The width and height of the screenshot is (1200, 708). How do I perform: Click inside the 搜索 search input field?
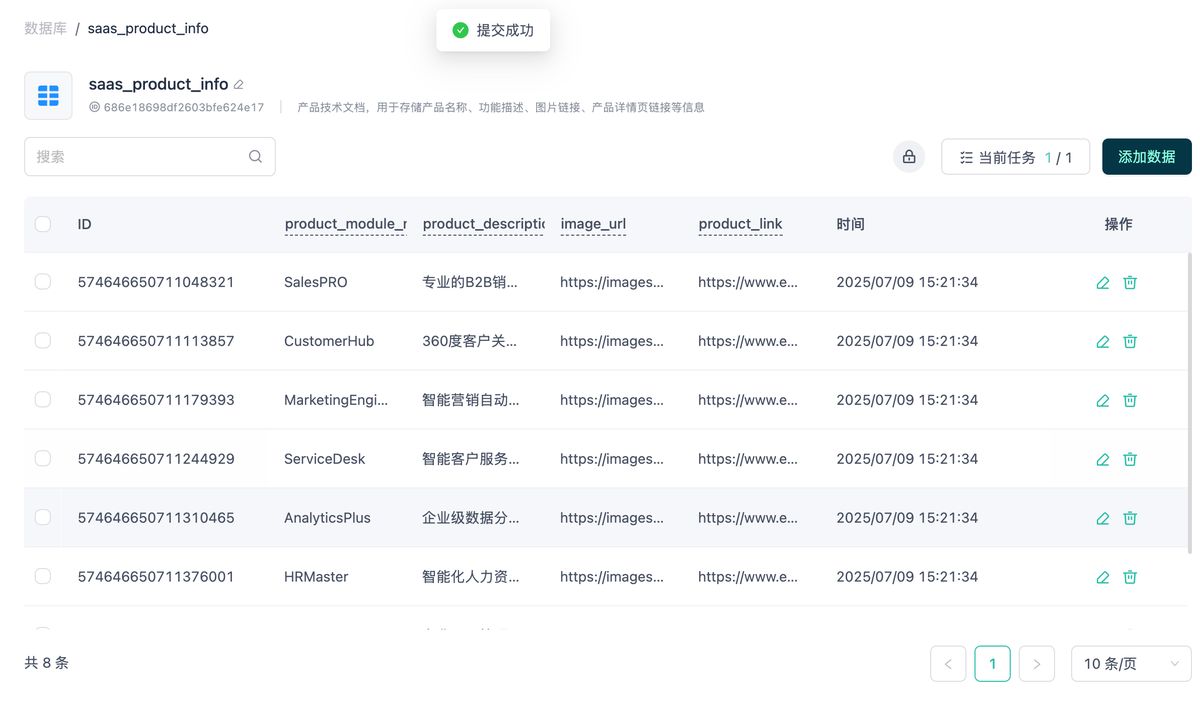(140, 156)
